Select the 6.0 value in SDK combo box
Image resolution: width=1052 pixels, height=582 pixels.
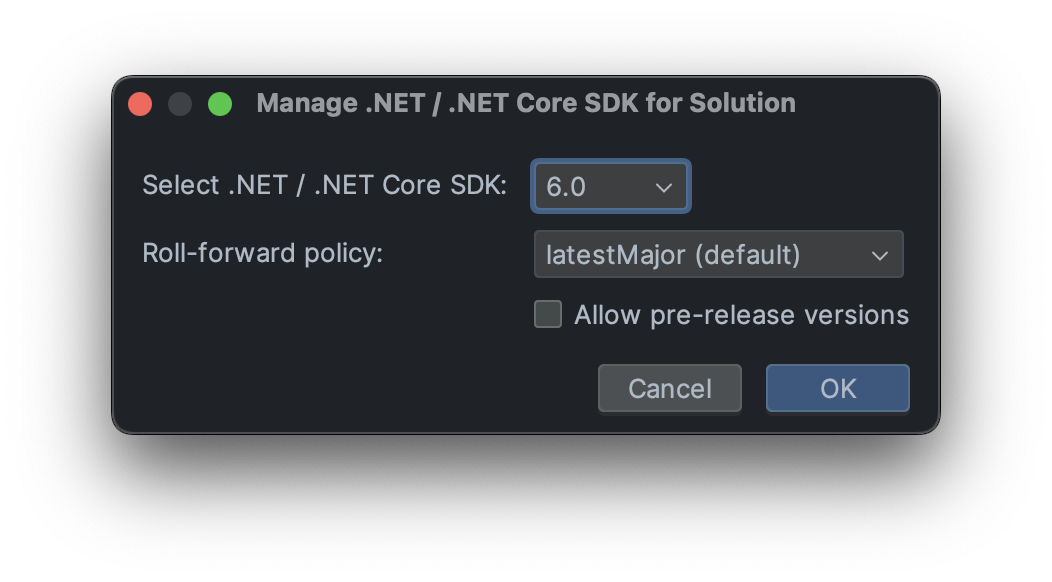click(x=566, y=187)
